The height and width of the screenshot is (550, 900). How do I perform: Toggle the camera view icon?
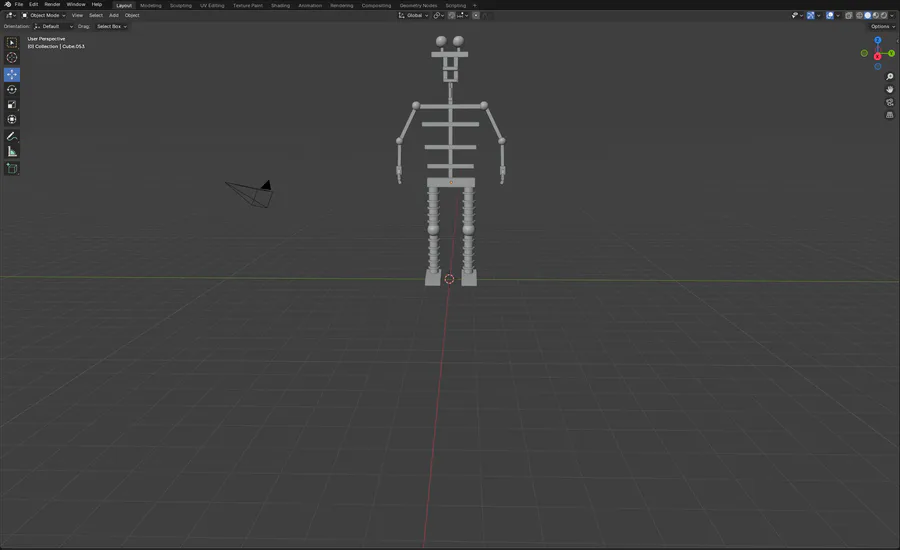[890, 102]
